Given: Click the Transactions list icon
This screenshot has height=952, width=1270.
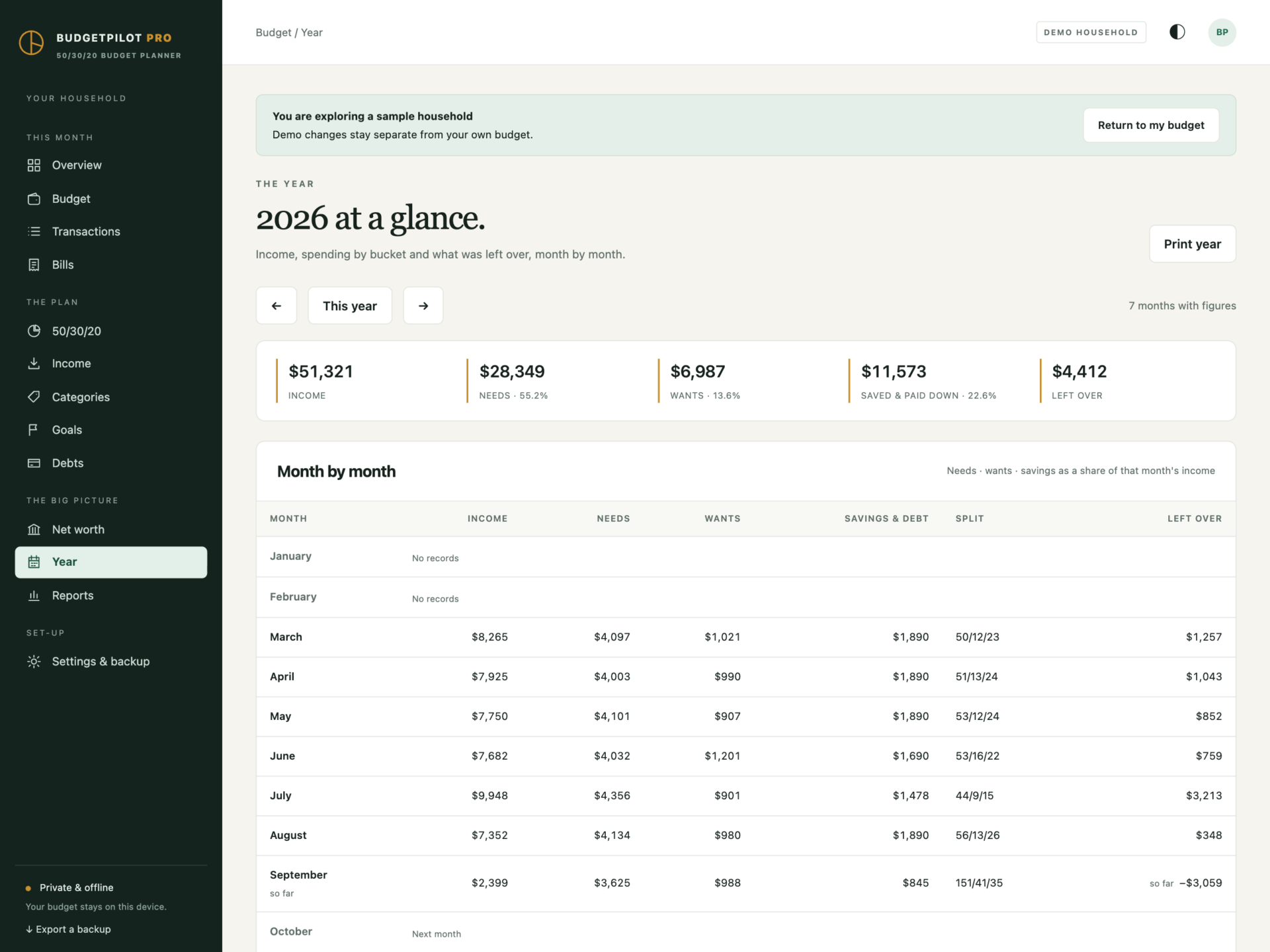Looking at the screenshot, I should [34, 231].
